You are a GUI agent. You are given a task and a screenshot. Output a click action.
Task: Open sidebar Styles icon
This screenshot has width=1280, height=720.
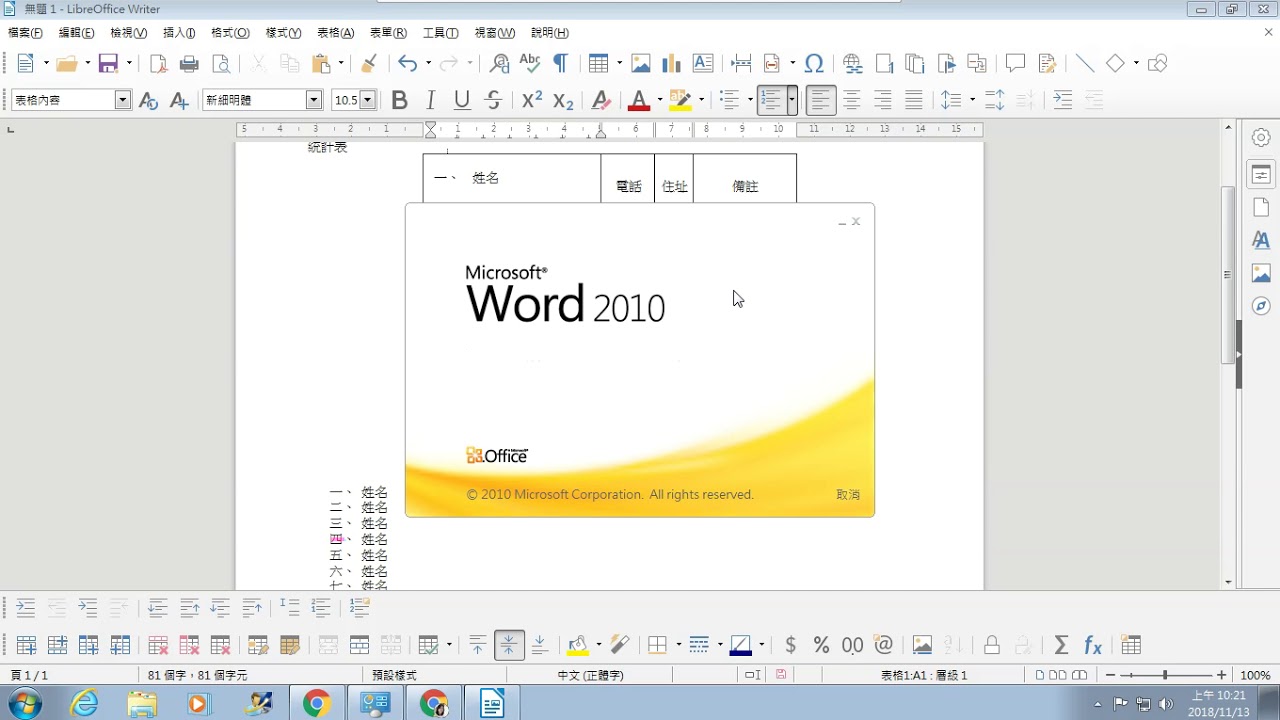pyautogui.click(x=1261, y=240)
